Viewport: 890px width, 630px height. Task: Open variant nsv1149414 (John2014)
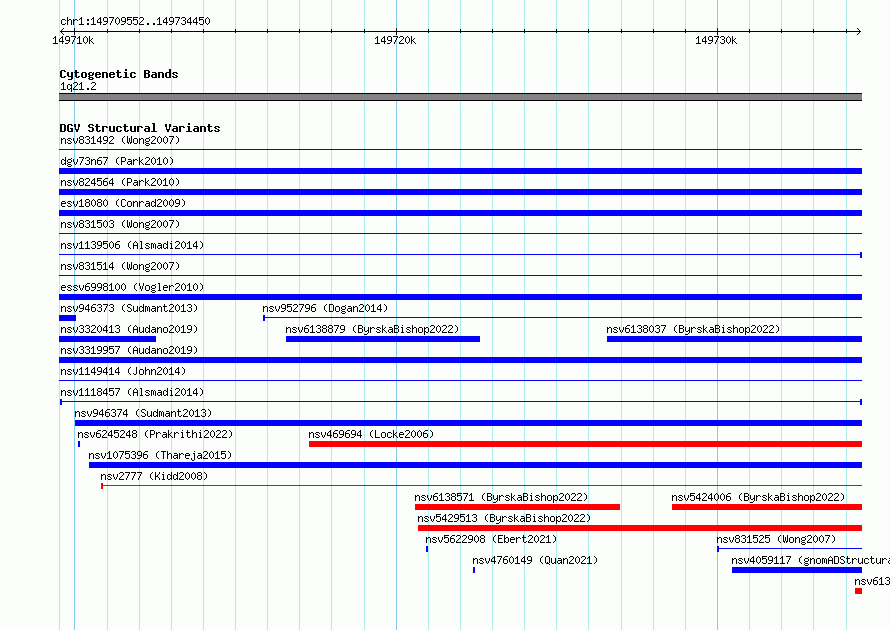point(123,371)
